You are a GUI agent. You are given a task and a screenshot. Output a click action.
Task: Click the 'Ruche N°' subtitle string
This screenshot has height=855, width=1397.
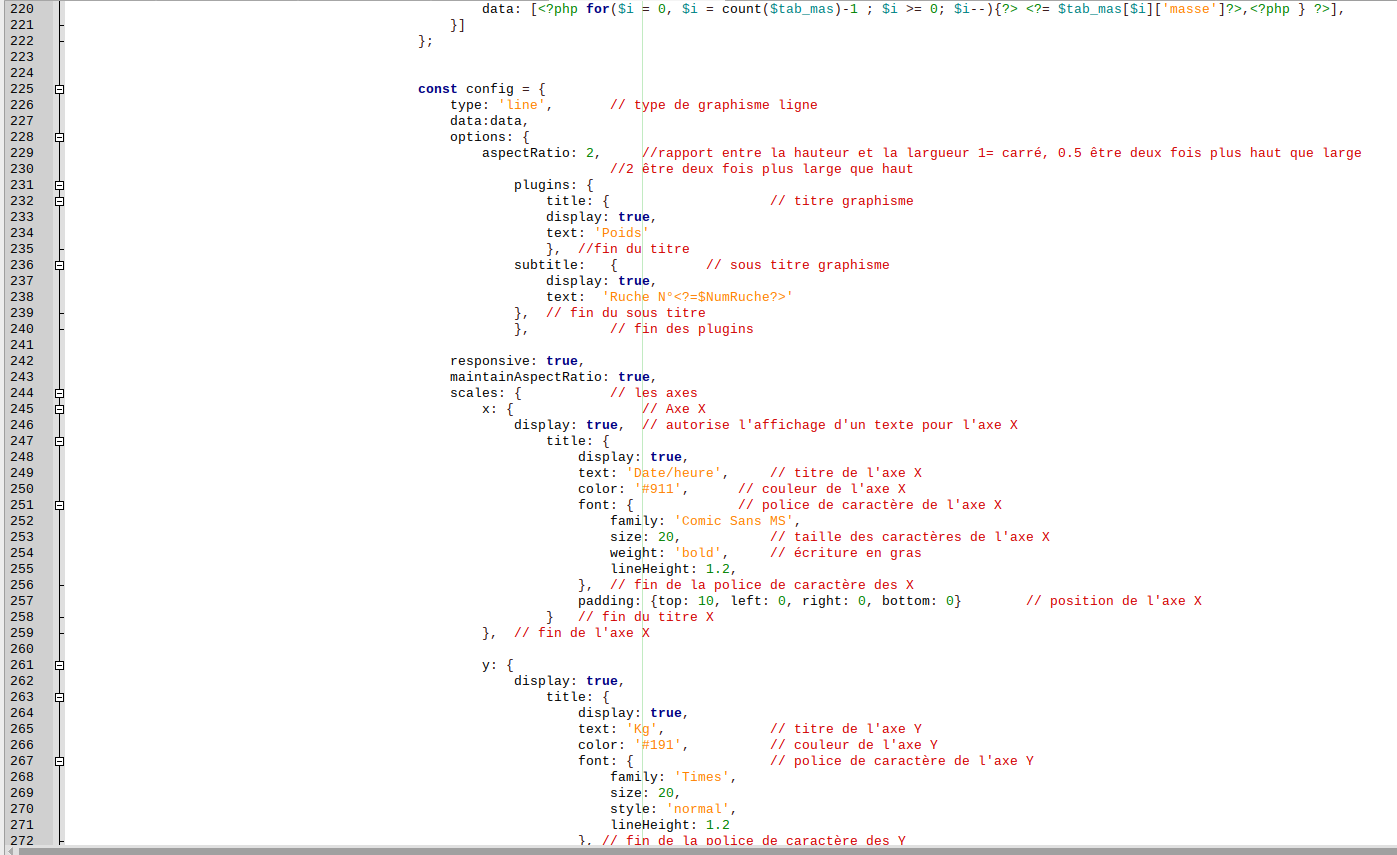698,297
